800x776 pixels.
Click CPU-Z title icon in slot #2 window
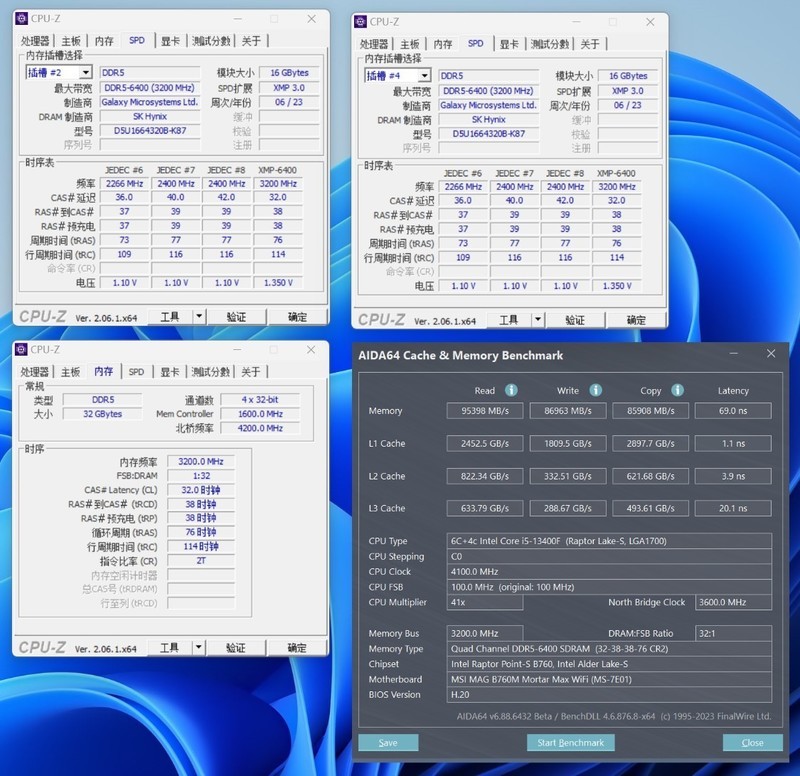click(21, 18)
